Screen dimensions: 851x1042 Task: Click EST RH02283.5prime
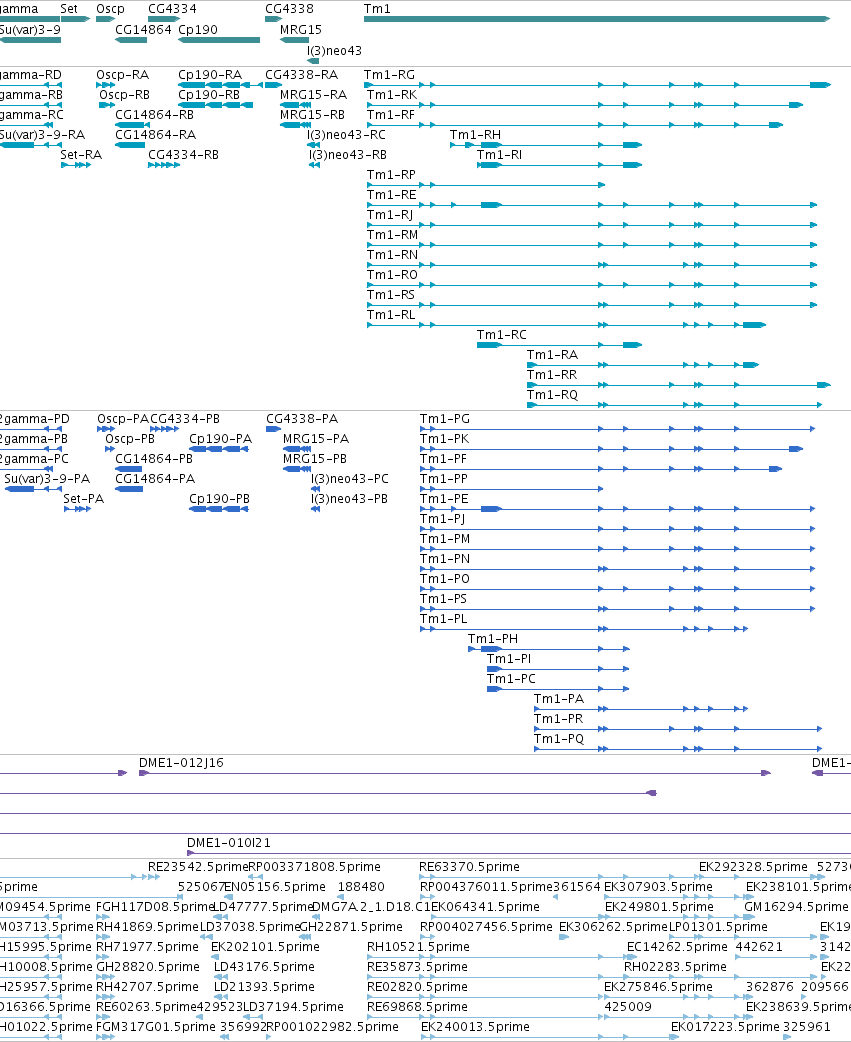(675, 966)
